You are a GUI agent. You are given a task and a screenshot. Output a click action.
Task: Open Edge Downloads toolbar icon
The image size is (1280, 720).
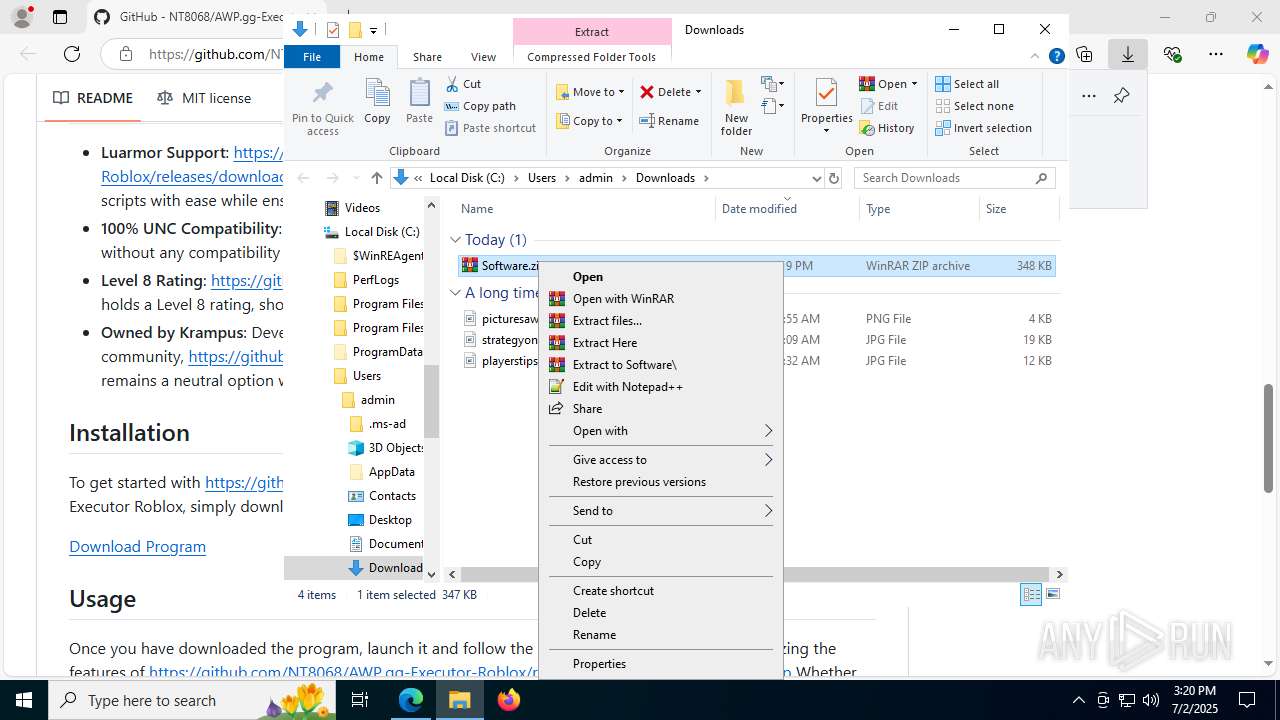[1128, 54]
